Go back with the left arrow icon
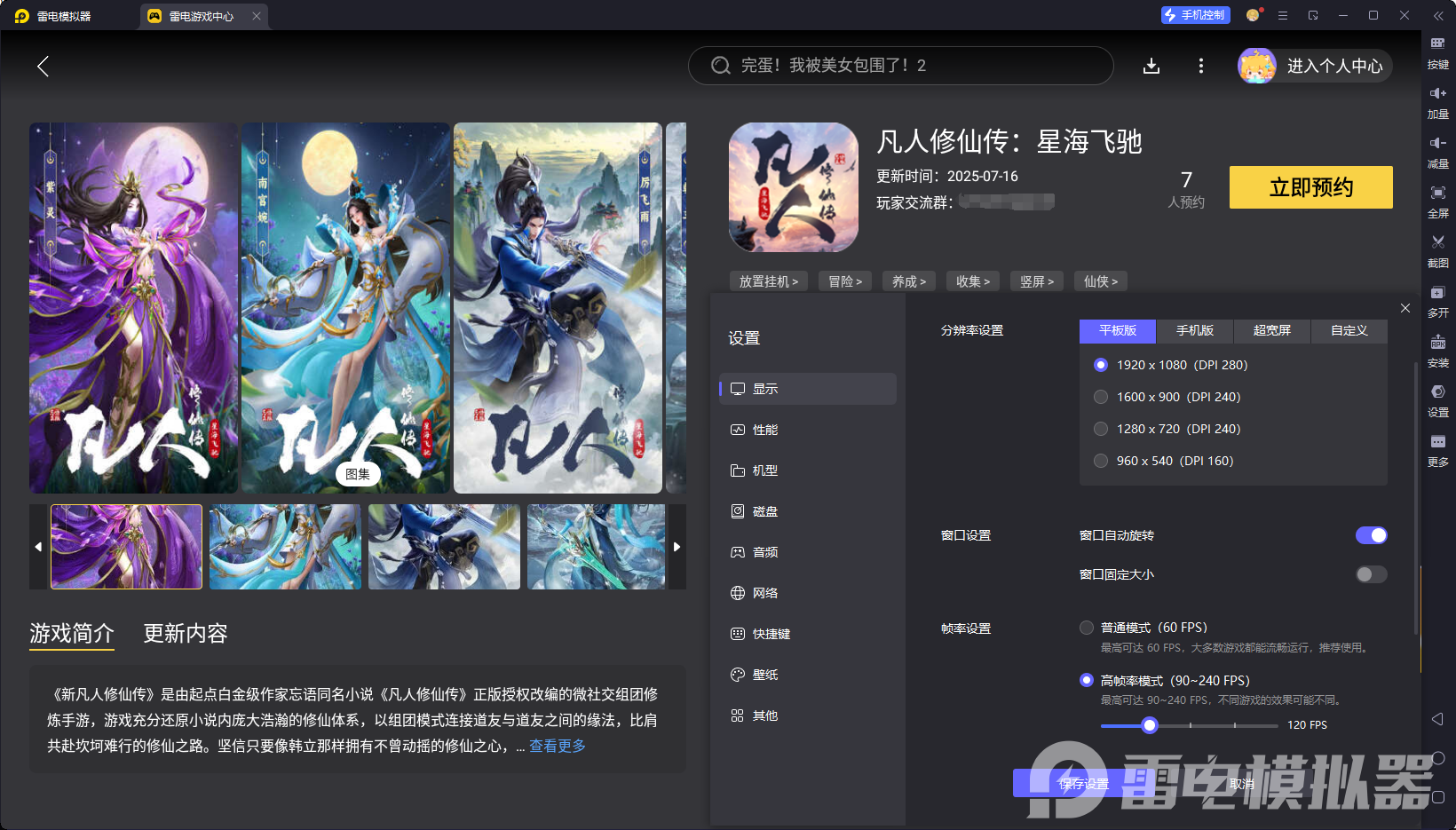Viewport: 1456px width, 830px height. [43, 66]
